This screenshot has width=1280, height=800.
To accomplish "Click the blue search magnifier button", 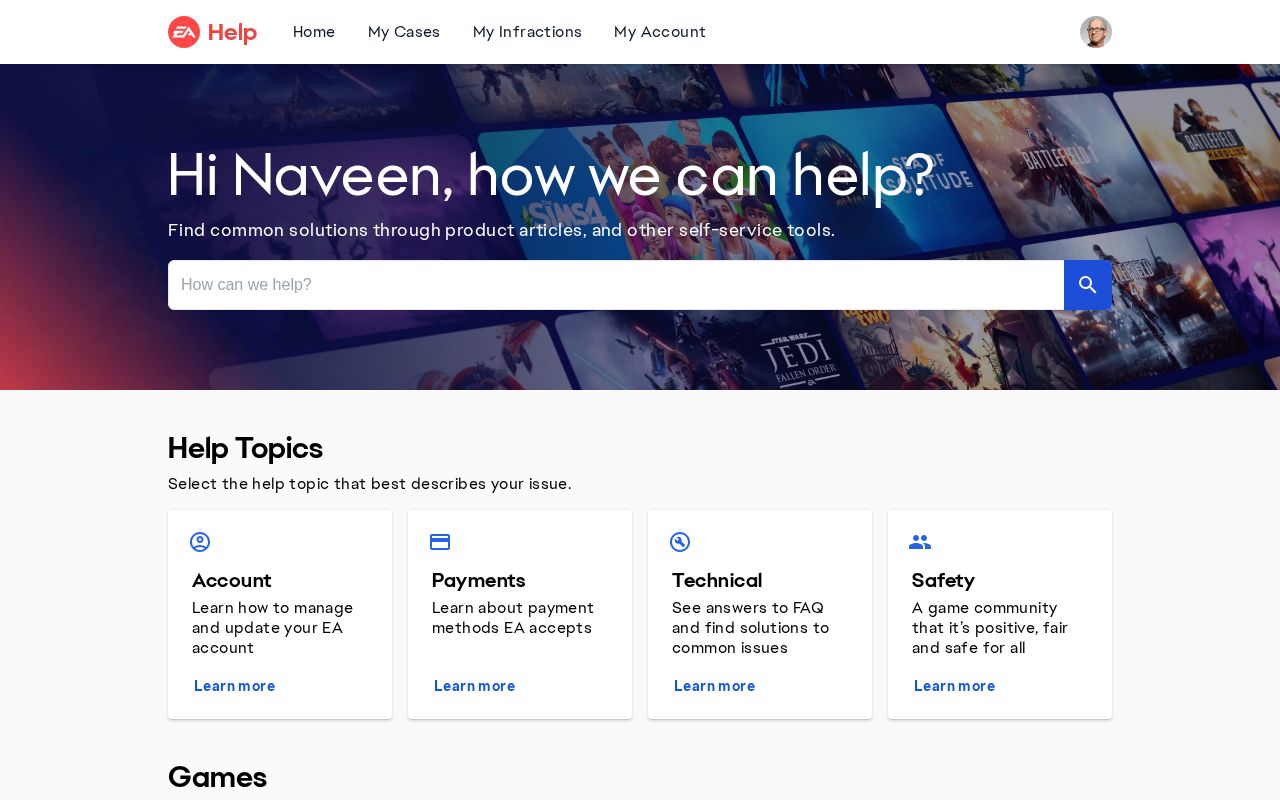I will click(x=1088, y=285).
